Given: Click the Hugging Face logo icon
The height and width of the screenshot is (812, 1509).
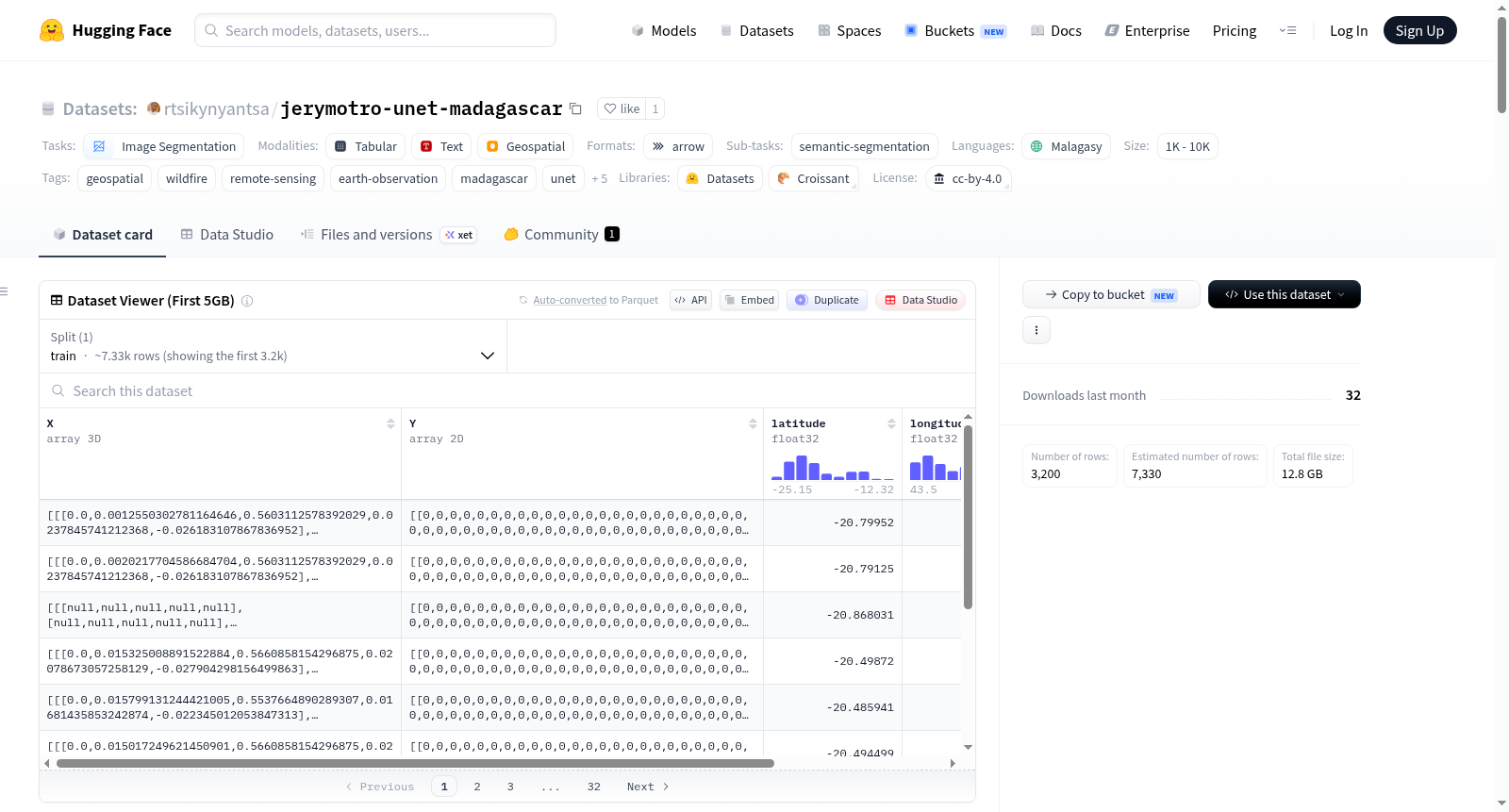Looking at the screenshot, I should tap(52, 30).
